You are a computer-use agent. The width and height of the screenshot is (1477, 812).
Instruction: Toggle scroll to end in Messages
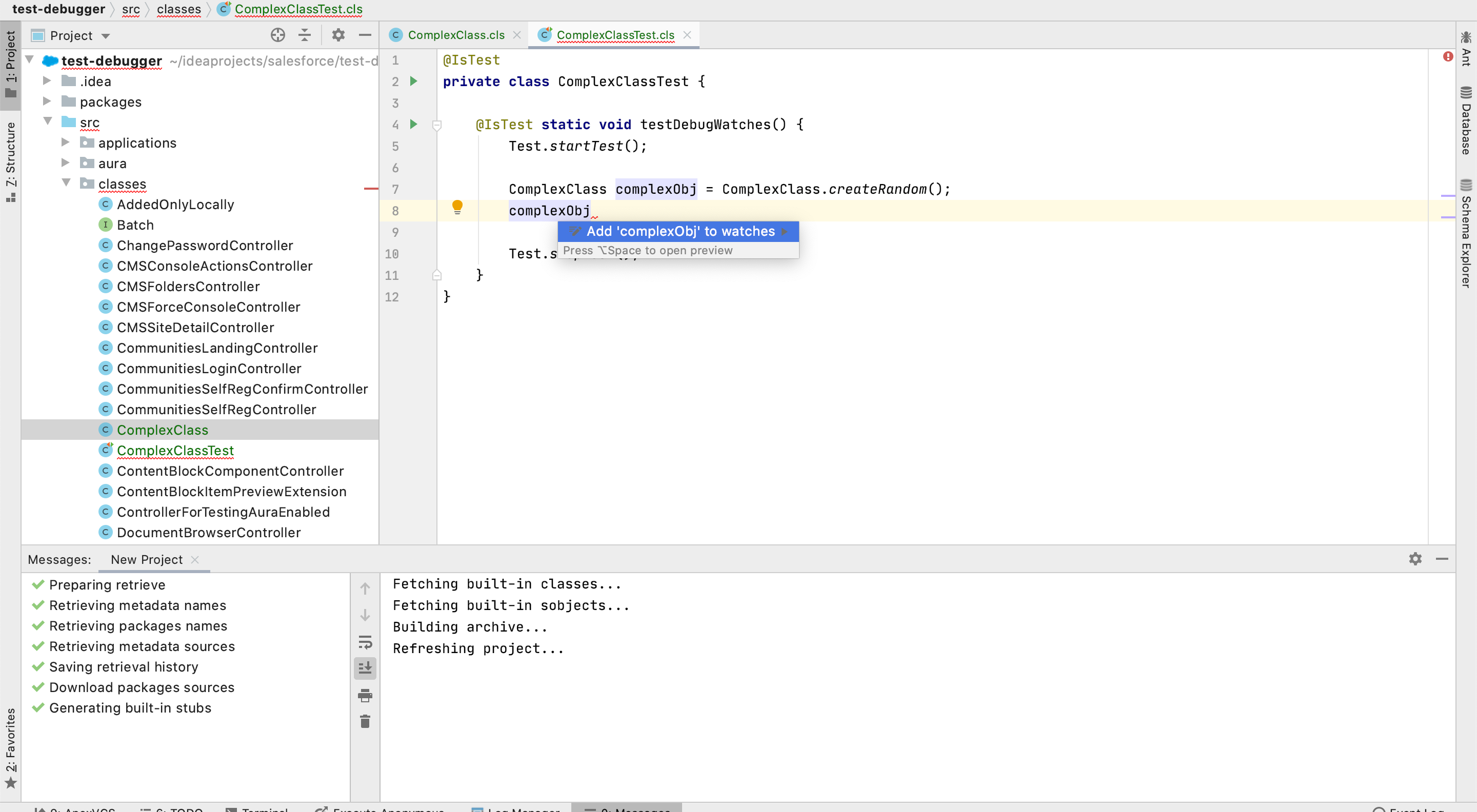pos(365,668)
